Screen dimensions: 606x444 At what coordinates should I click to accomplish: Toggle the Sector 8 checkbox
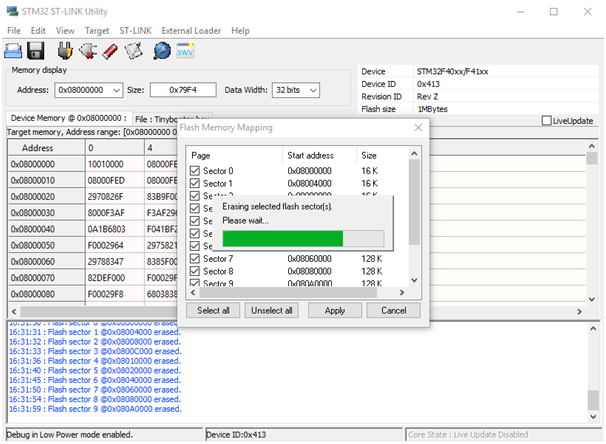click(195, 271)
